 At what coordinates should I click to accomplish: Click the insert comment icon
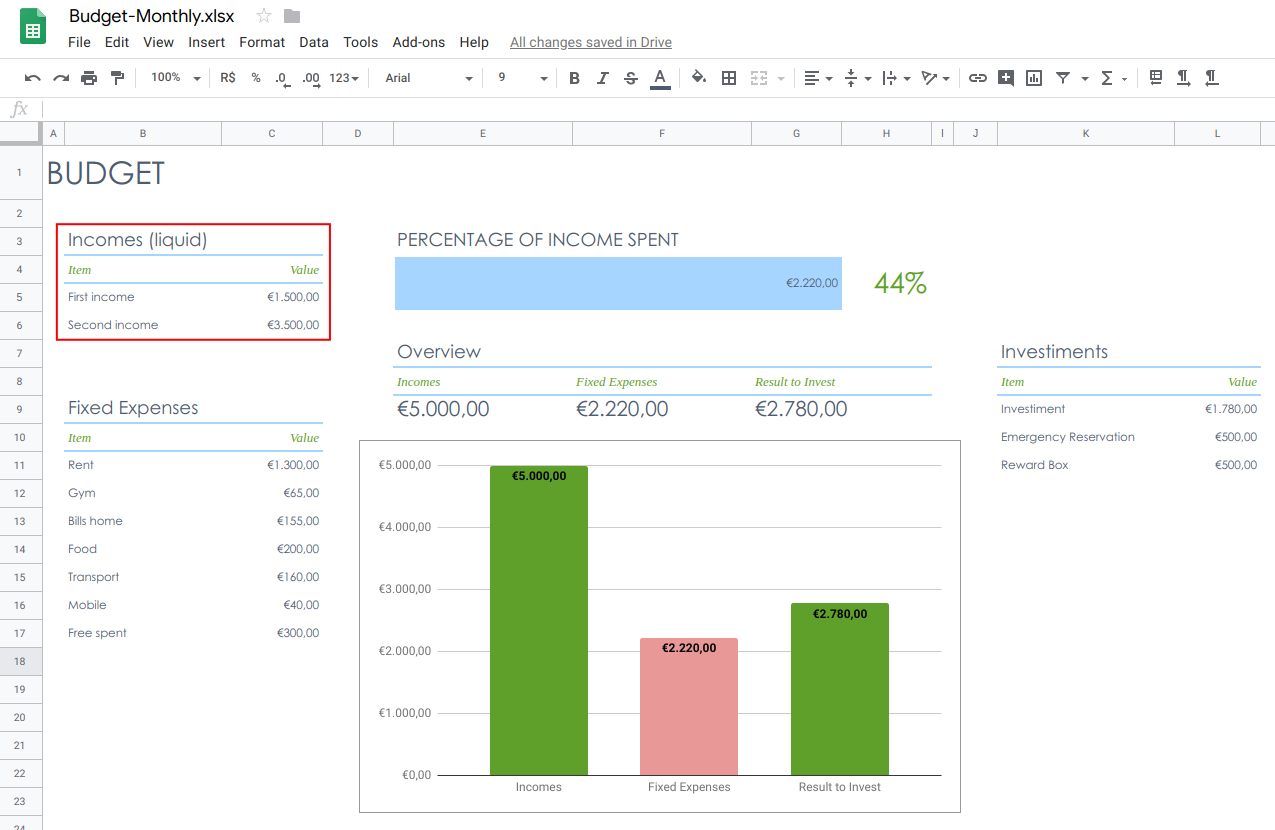[x=1006, y=78]
